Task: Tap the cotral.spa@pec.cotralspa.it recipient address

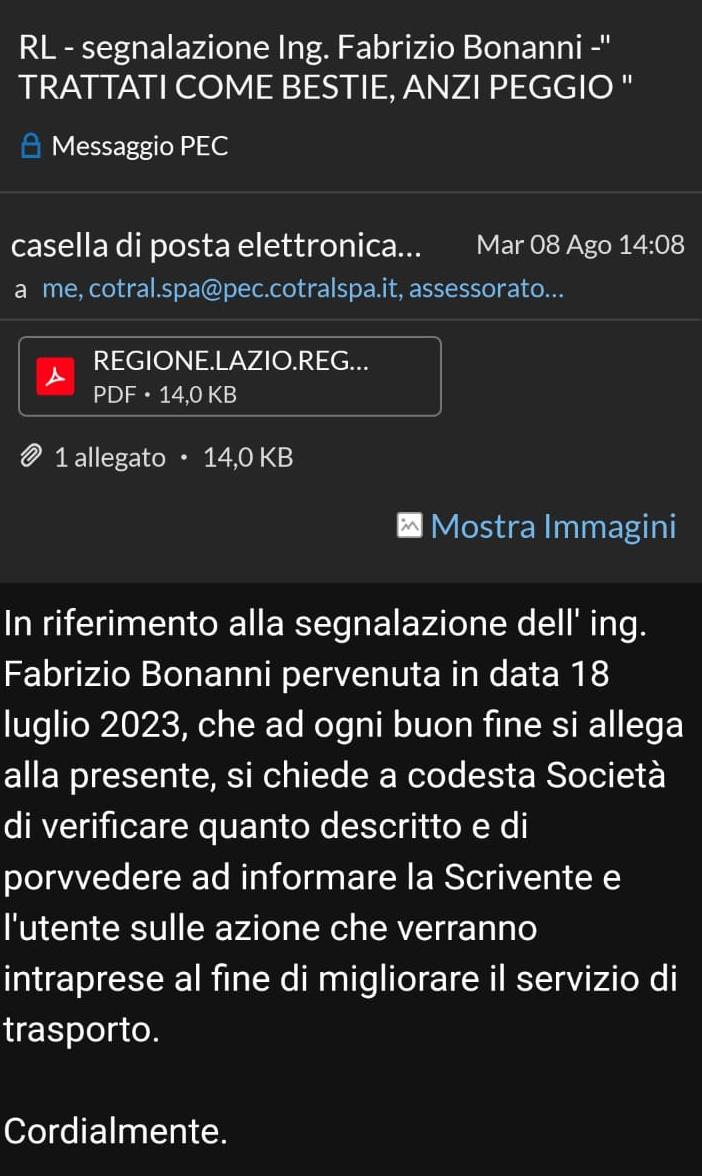Action: pos(244,289)
